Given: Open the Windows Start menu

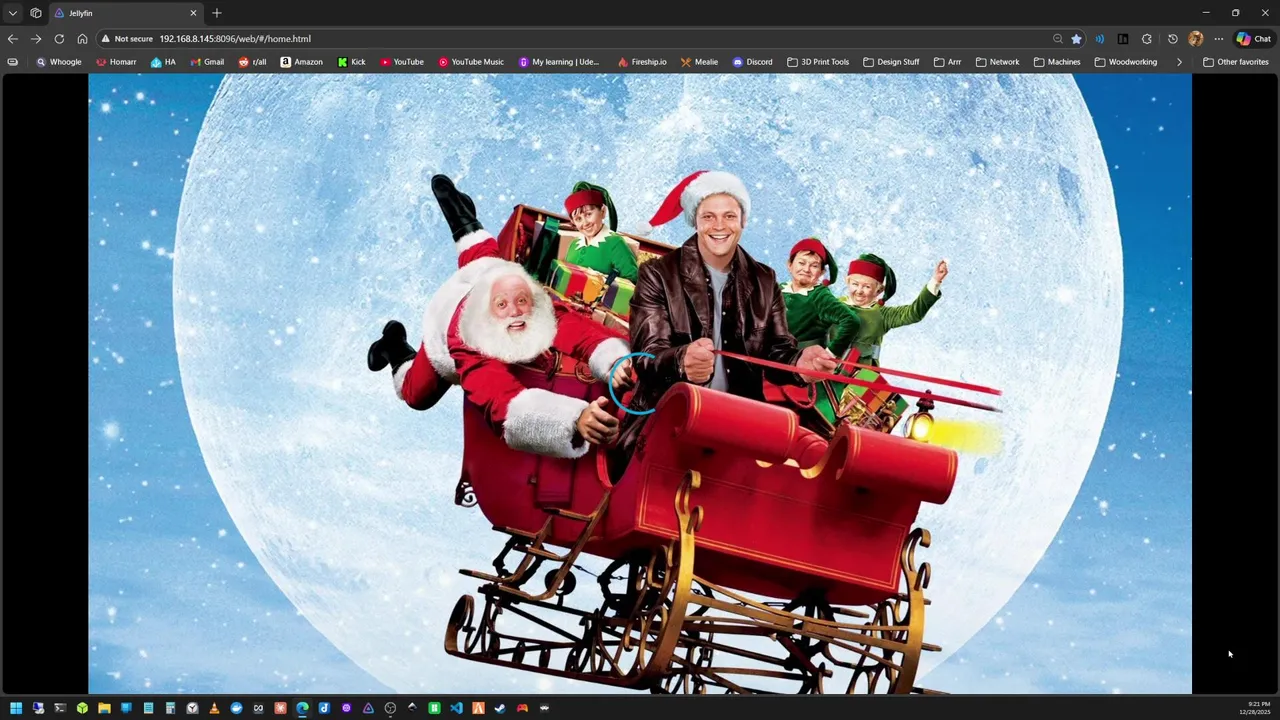Looking at the screenshot, I should coord(16,708).
